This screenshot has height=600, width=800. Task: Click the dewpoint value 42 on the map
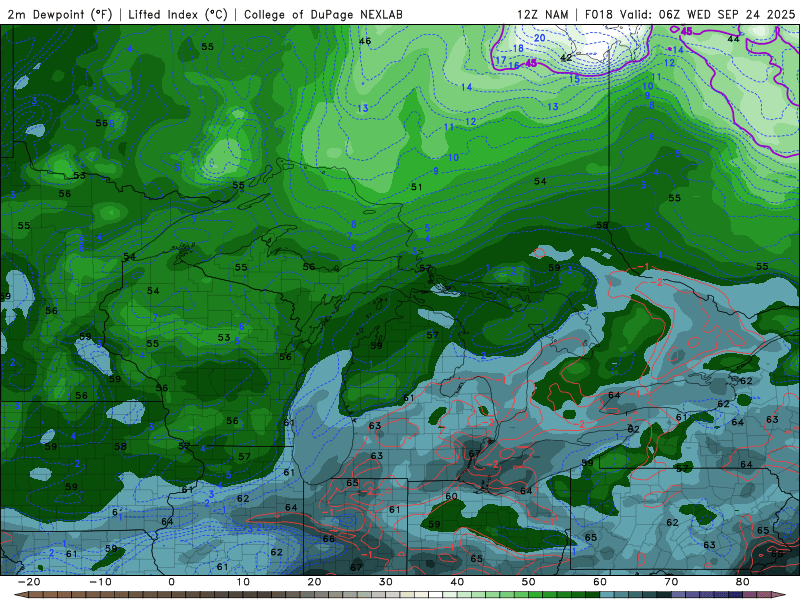[566, 58]
